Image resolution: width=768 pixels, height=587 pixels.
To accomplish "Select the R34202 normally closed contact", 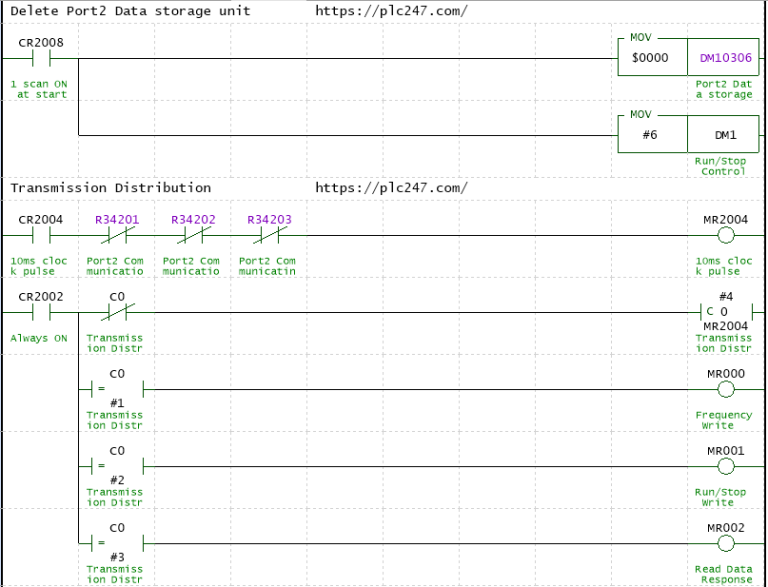I will [x=193, y=235].
